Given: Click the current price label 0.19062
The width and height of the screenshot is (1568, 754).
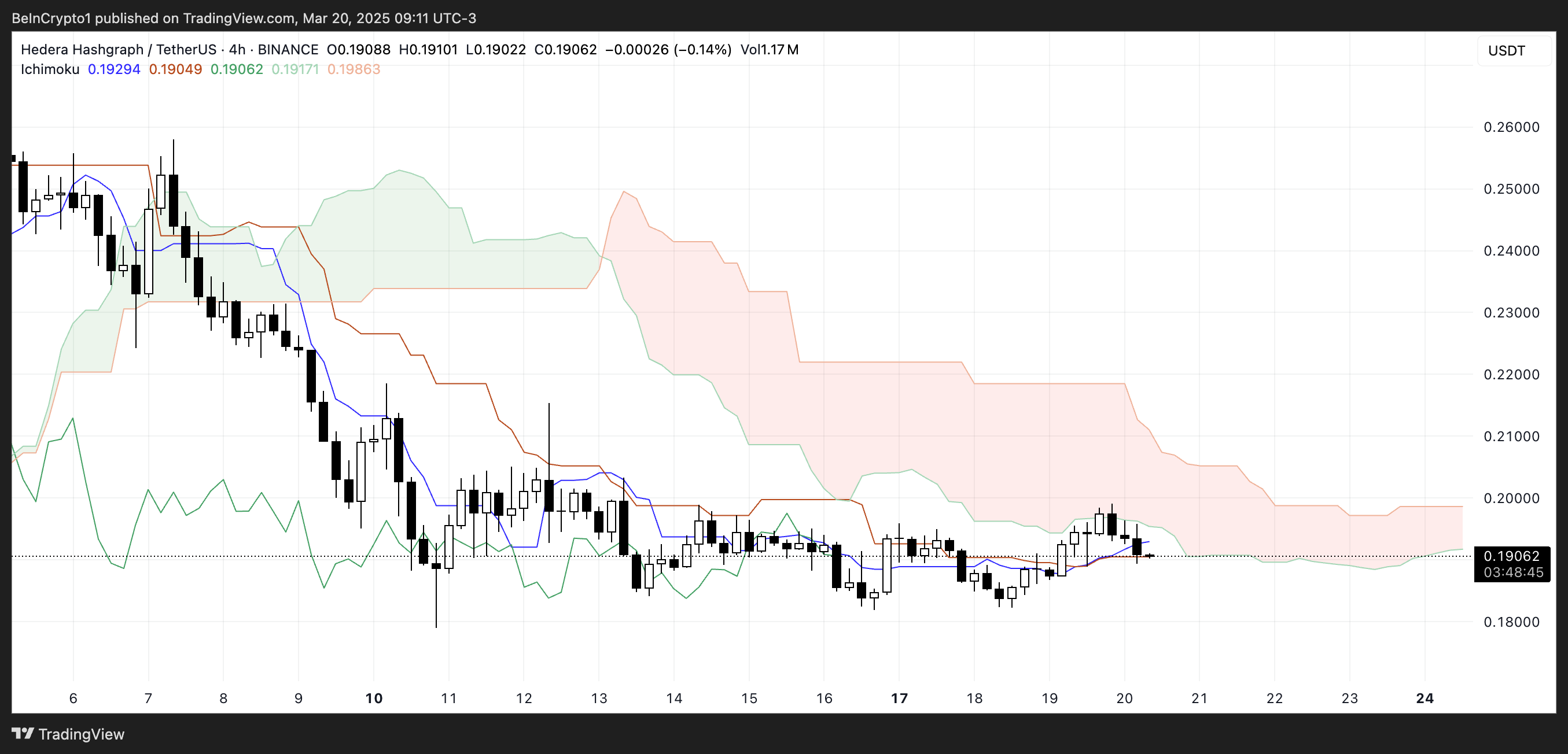Looking at the screenshot, I should (1511, 556).
